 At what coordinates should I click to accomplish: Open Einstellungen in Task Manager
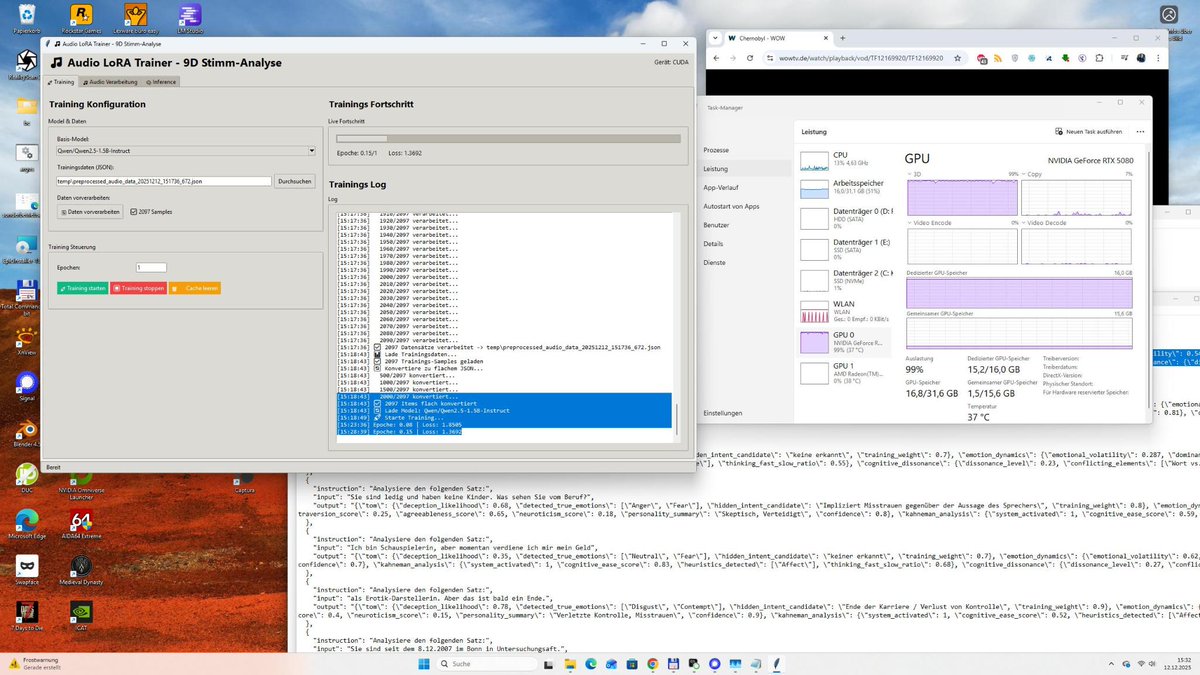pyautogui.click(x=723, y=413)
